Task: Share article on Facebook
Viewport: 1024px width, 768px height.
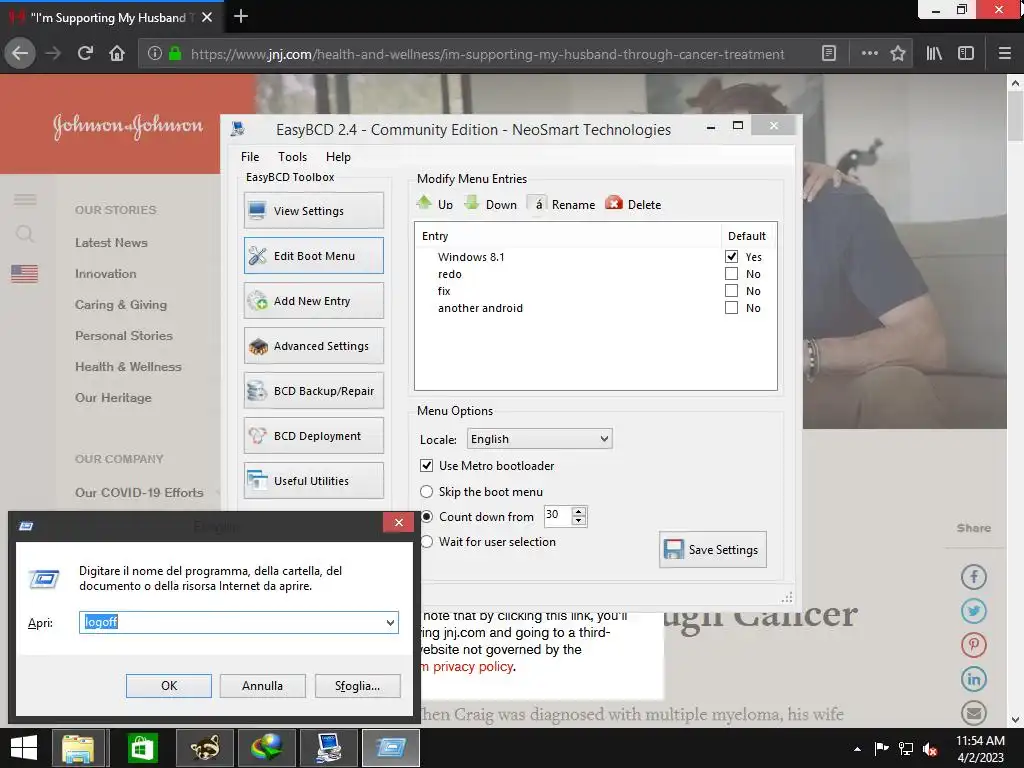Action: coord(974,577)
